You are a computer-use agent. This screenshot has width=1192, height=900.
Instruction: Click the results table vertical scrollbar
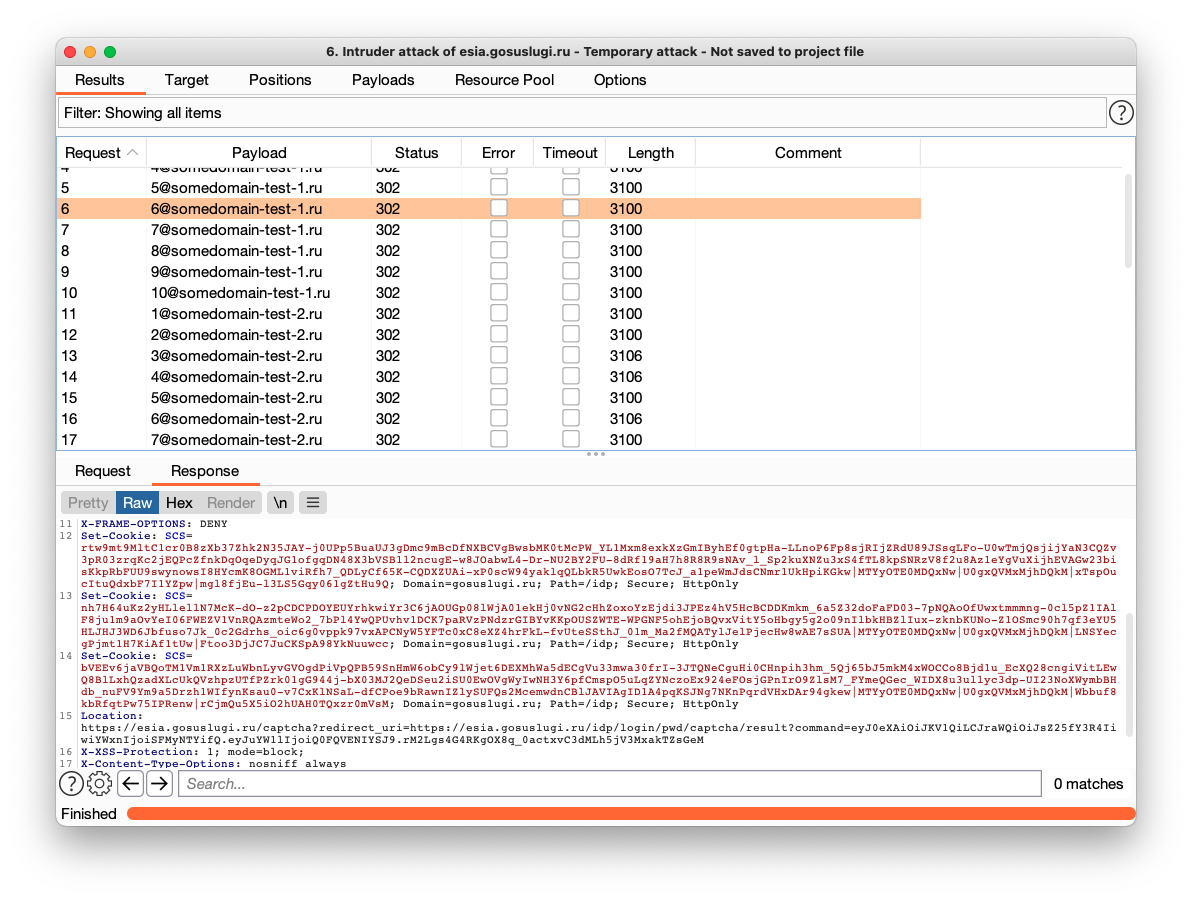click(1128, 221)
